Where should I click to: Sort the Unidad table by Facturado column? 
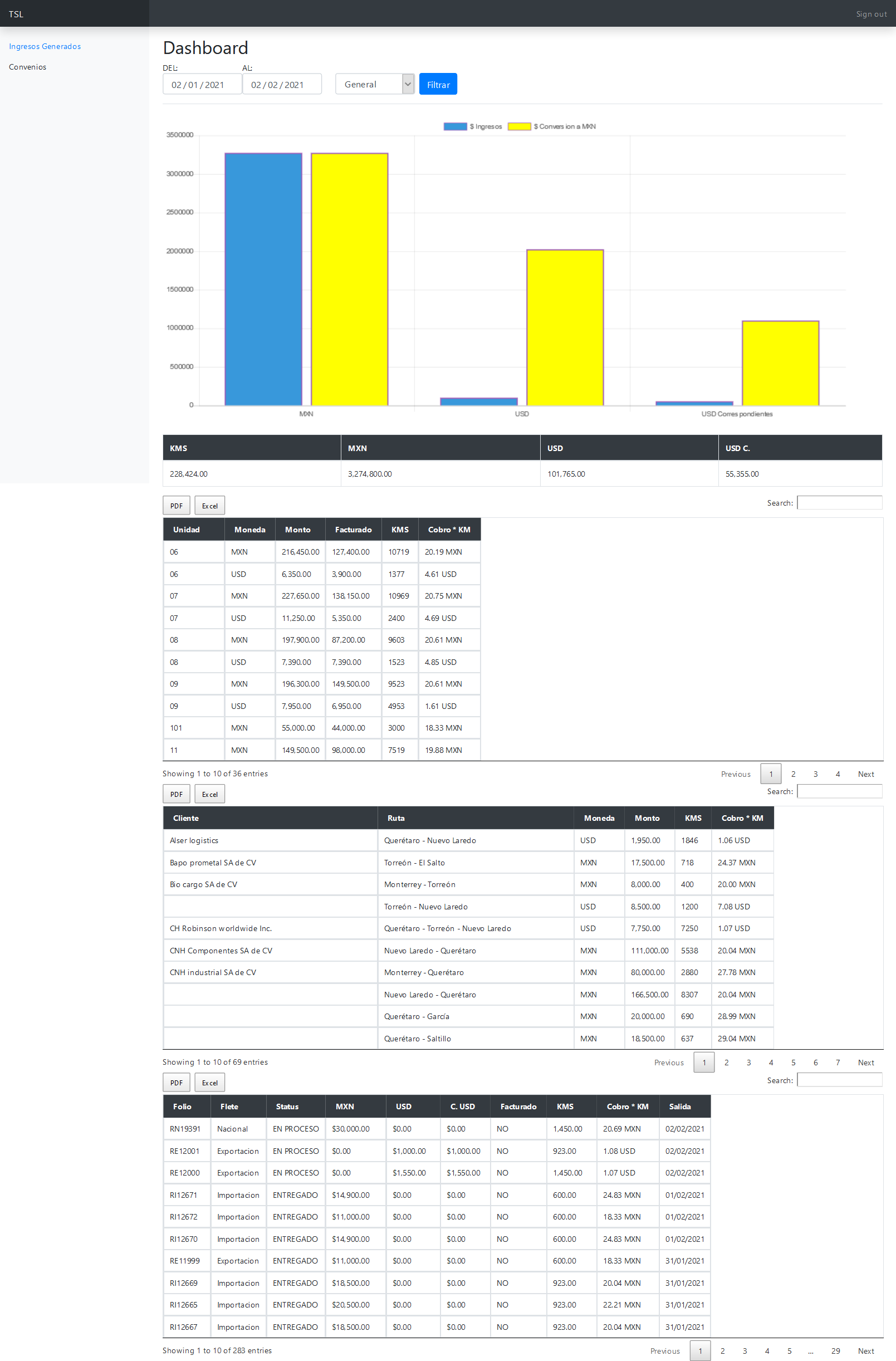353,530
